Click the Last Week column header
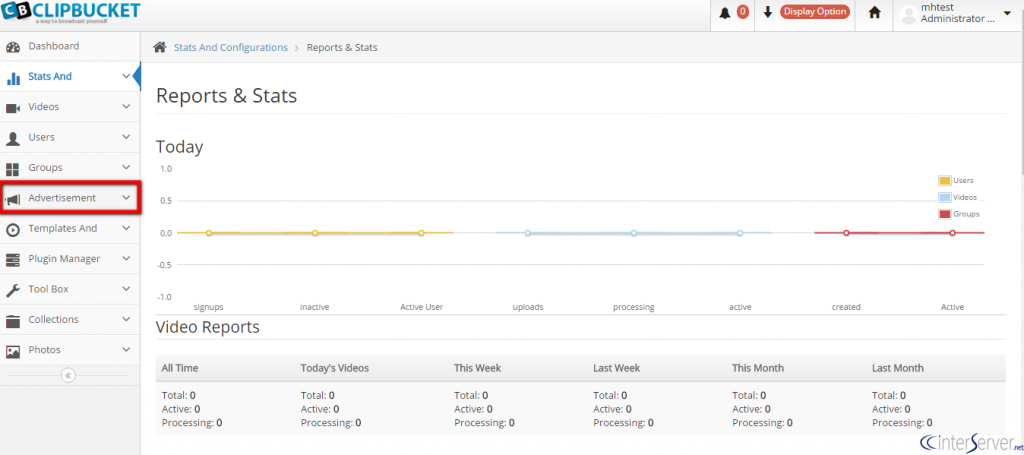 [x=616, y=368]
